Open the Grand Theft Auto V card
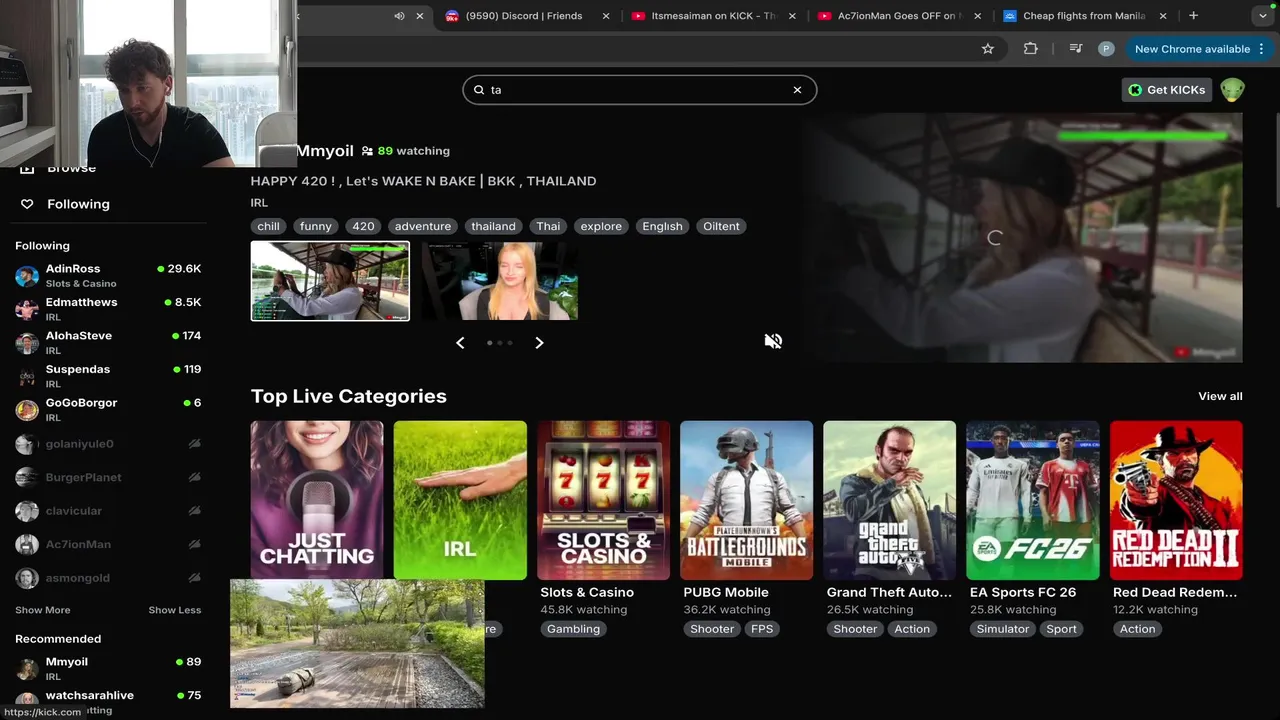 coord(889,500)
